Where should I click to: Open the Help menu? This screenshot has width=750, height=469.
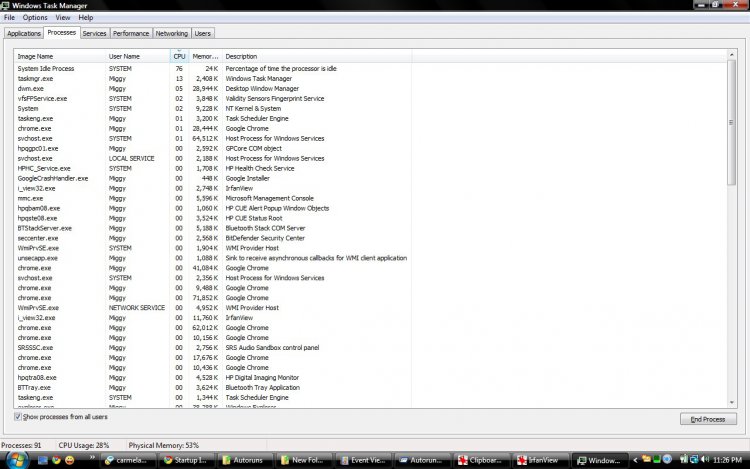[x=86, y=18]
